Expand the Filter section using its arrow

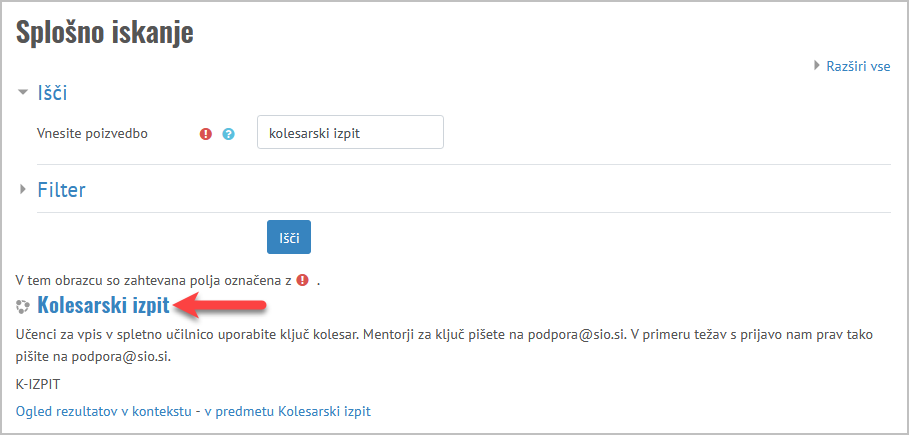tap(23, 189)
